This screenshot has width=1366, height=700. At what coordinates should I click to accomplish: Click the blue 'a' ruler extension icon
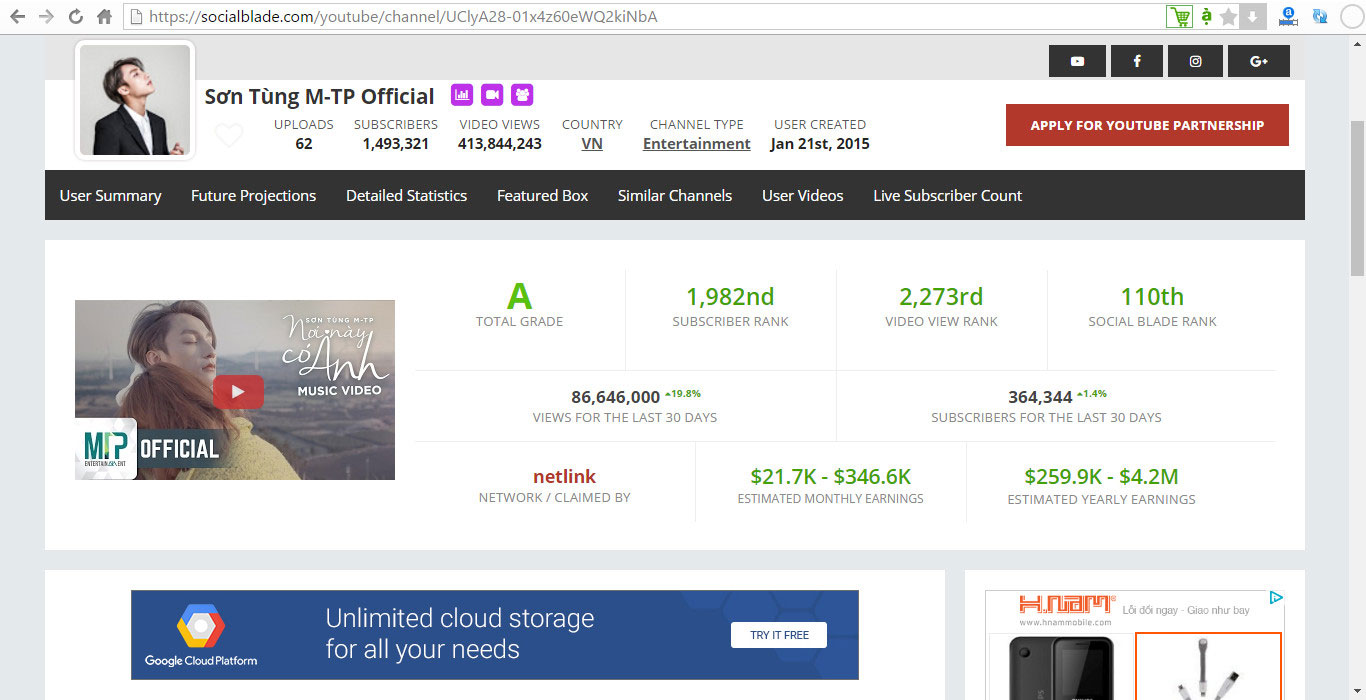pos(1289,17)
